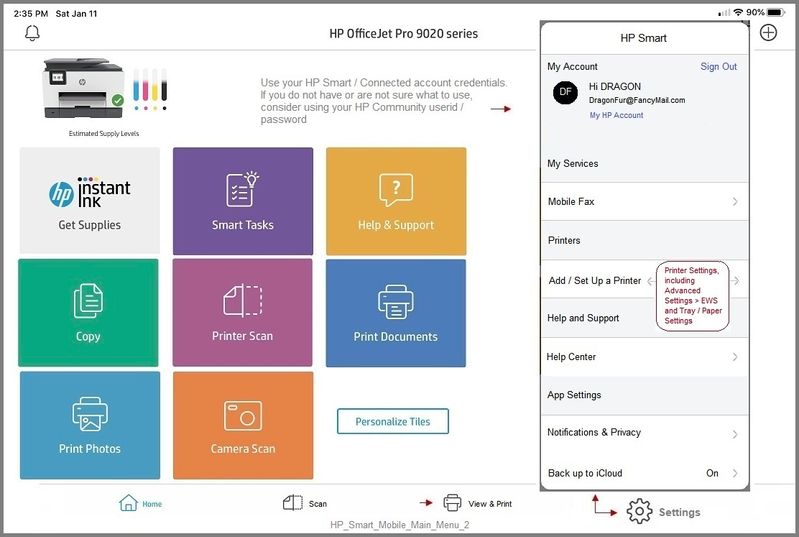Click the "Help and Support" heading text

coord(583,318)
